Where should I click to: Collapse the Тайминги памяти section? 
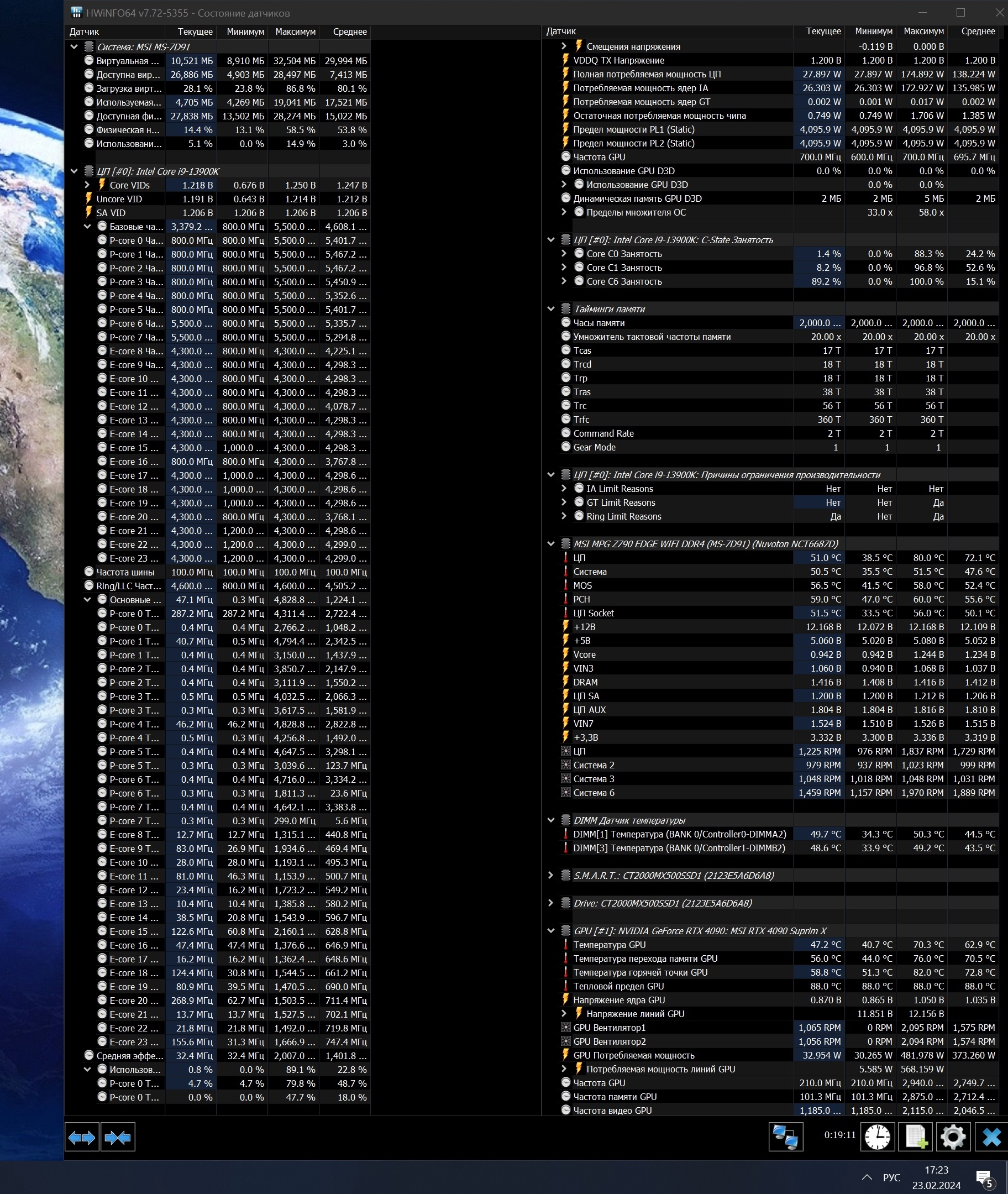[x=551, y=308]
